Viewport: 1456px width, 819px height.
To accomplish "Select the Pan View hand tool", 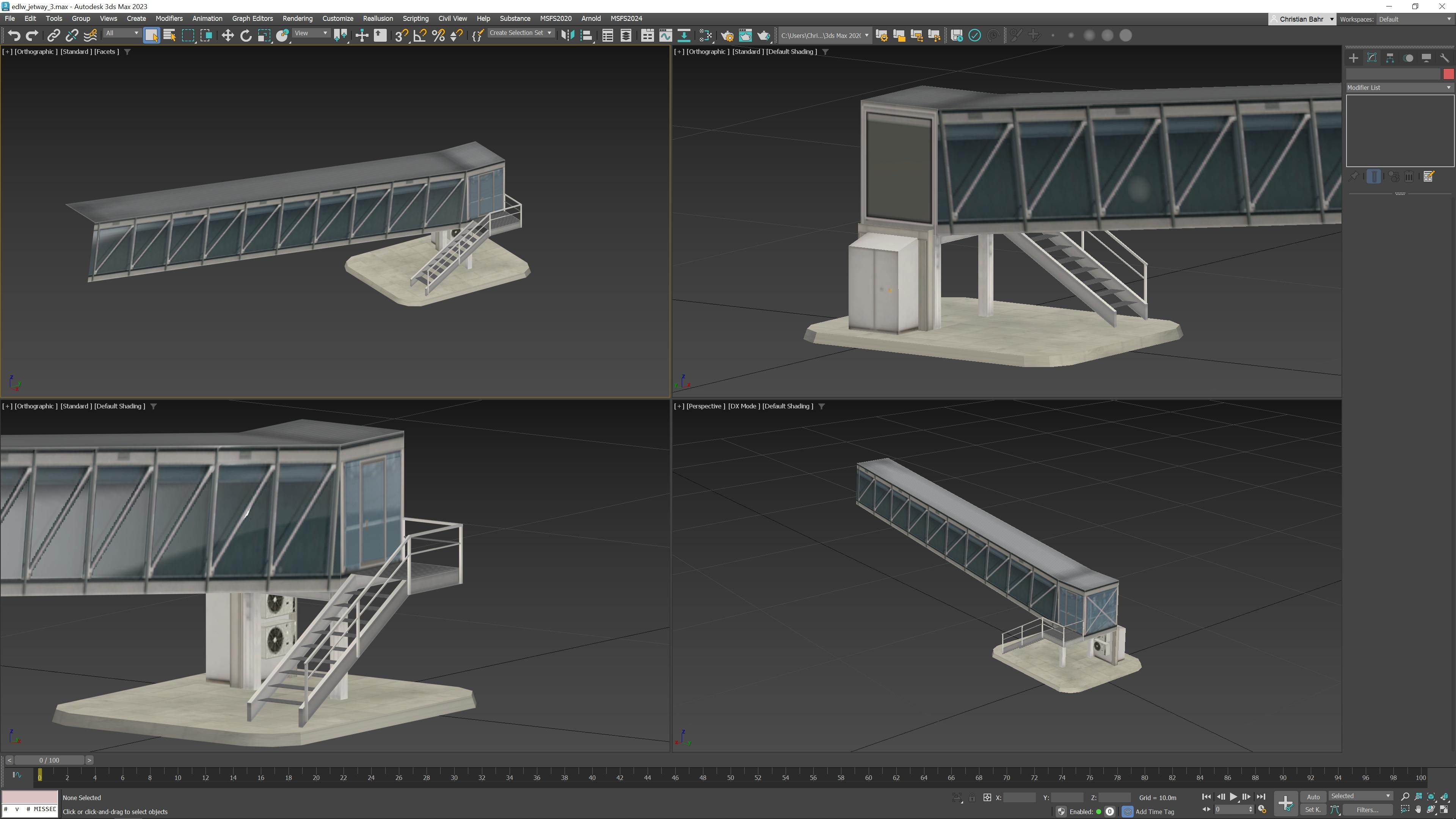I will point(1418,810).
